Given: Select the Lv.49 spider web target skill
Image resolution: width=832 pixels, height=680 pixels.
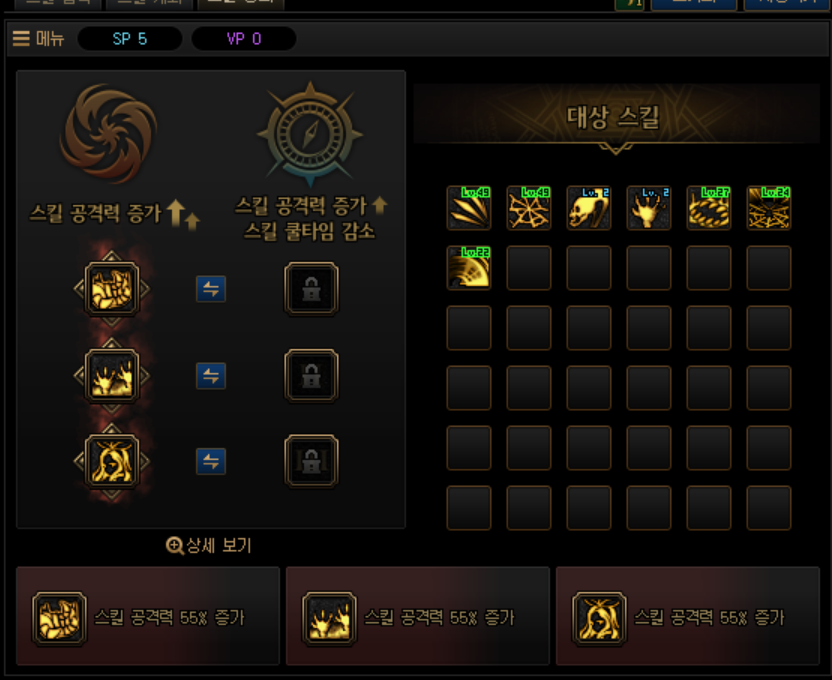Looking at the screenshot, I should (x=529, y=208).
